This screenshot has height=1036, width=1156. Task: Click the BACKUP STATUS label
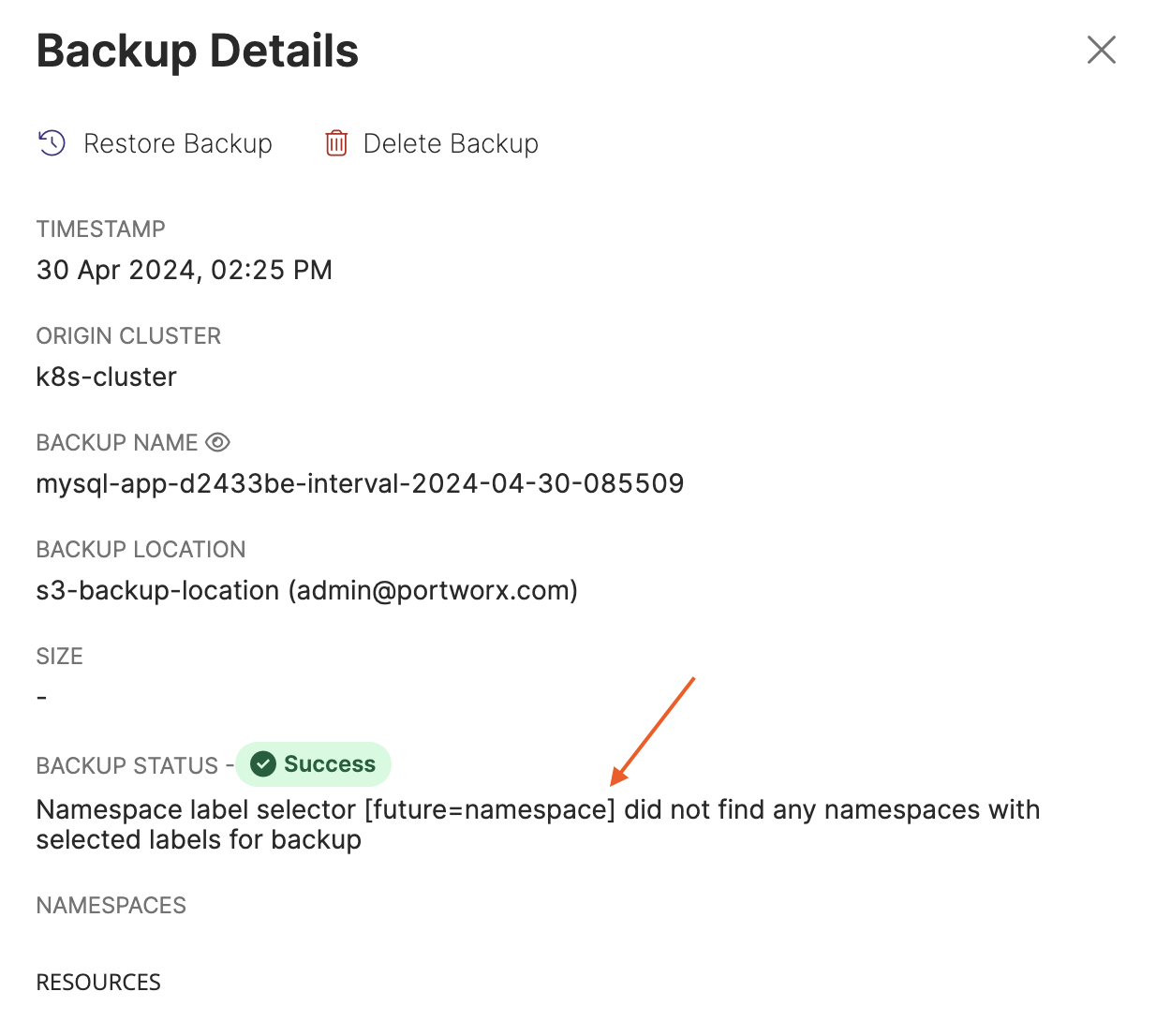click(126, 765)
